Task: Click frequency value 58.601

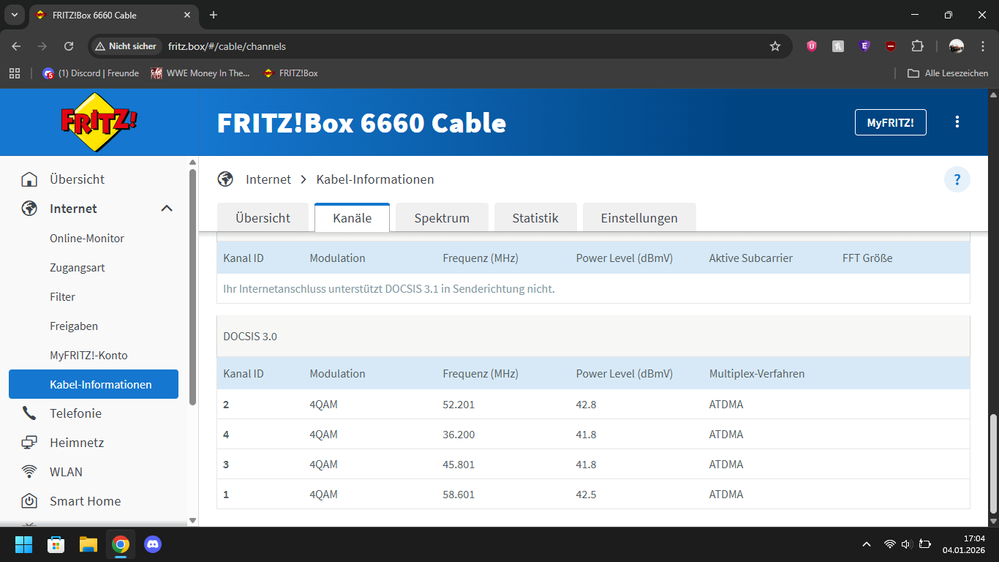Action: 459,494
